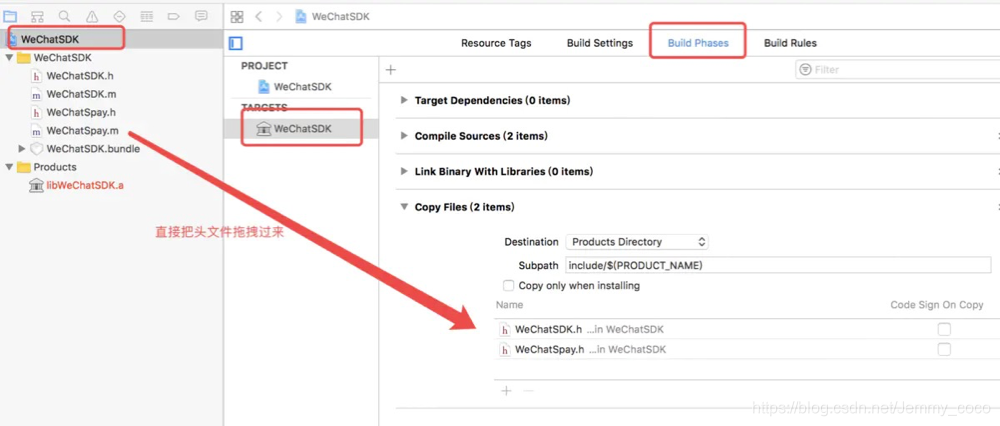Go forward with the right chevron
This screenshot has width=1000, height=426.
click(x=279, y=17)
